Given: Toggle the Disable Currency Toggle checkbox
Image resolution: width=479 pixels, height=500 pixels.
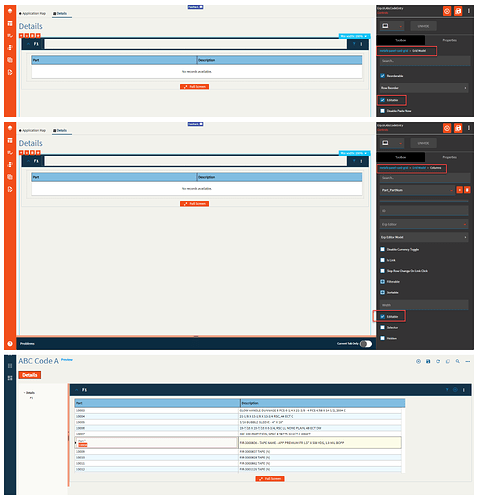Looking at the screenshot, I should click(x=383, y=249).
